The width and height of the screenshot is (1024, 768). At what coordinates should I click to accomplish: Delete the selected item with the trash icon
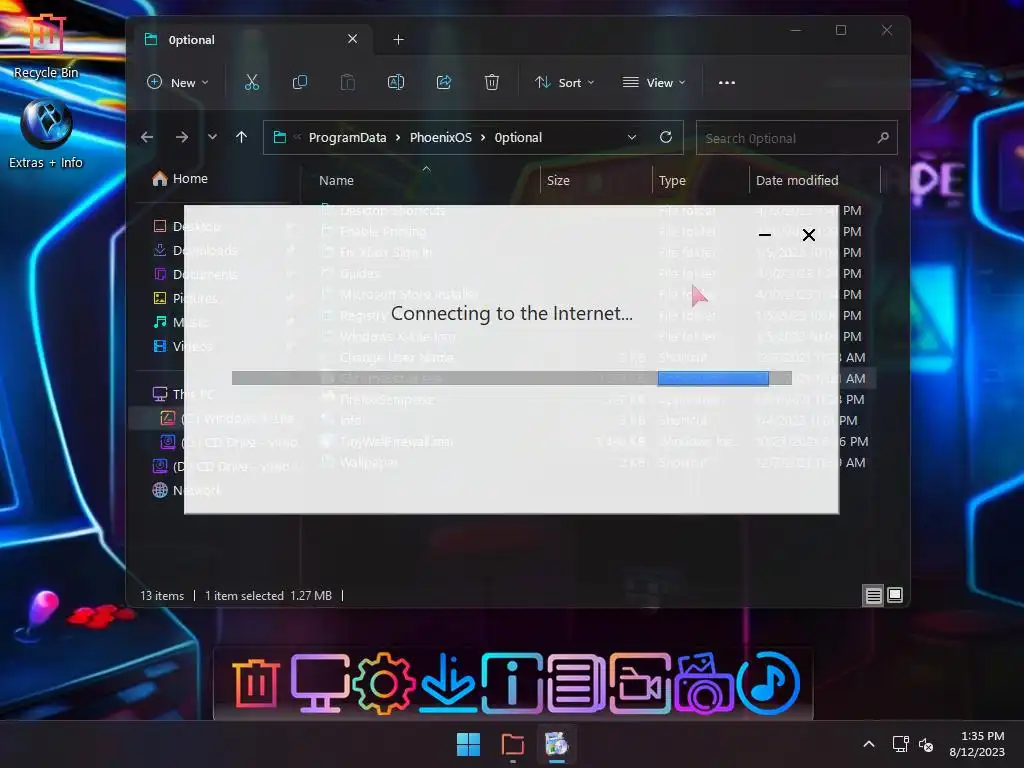click(x=492, y=82)
